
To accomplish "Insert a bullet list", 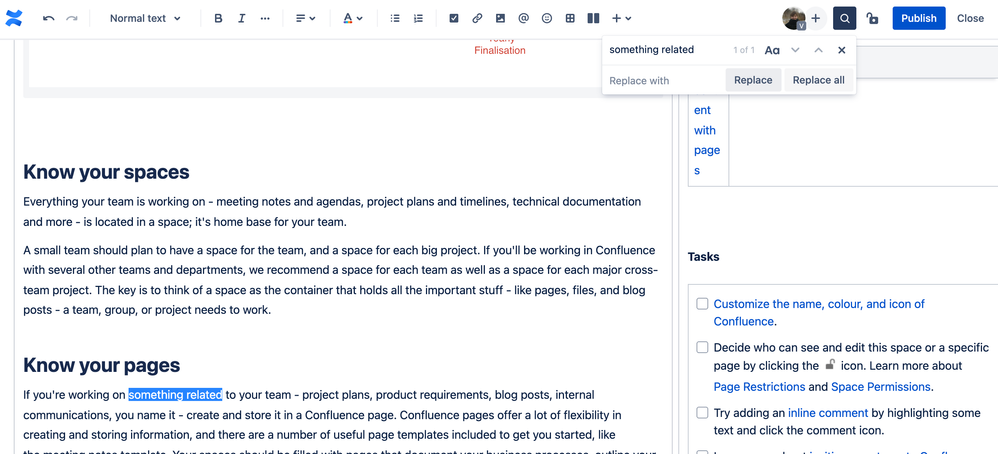I will coord(395,18).
